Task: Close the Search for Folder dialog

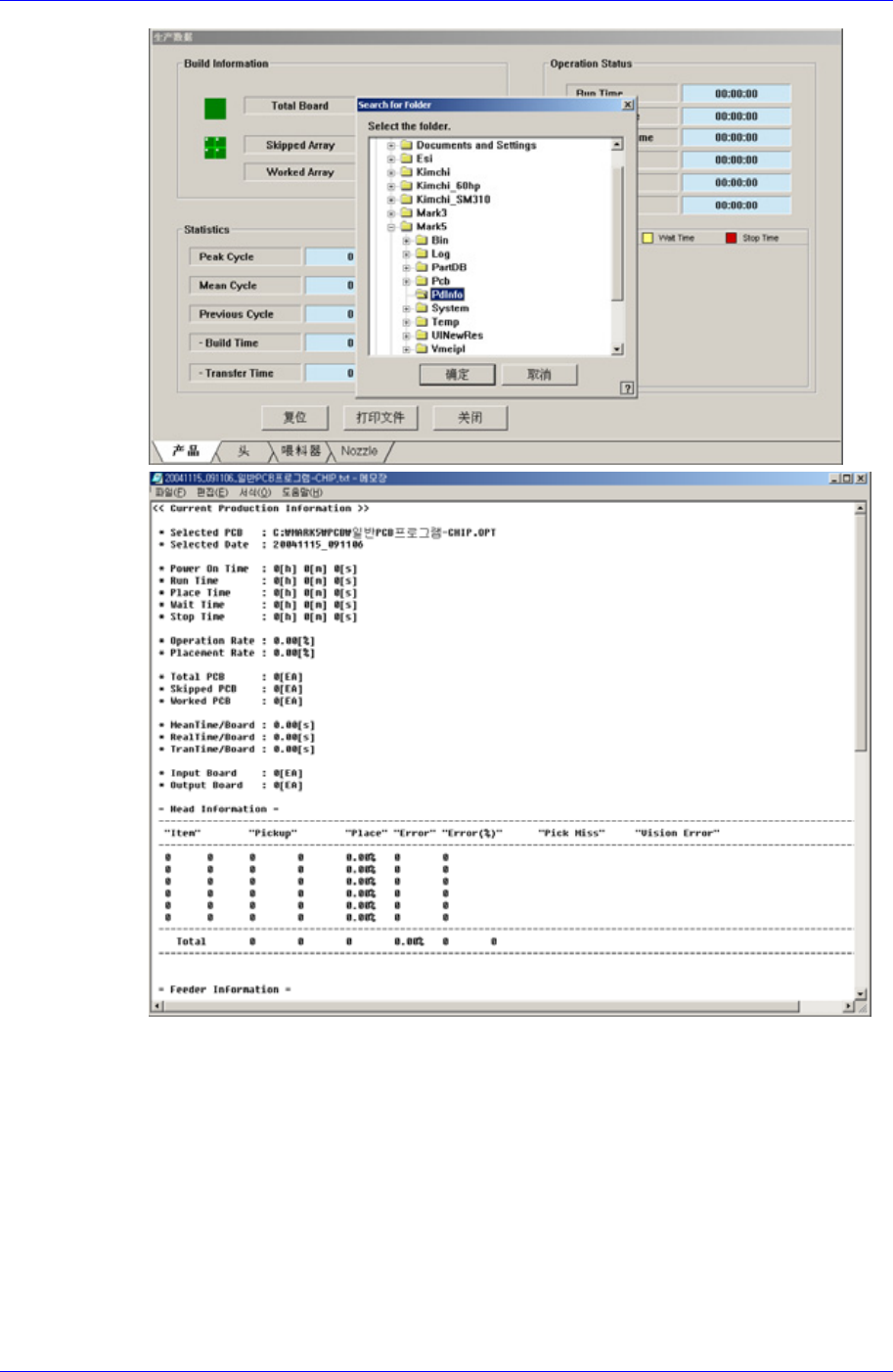Action: (628, 105)
